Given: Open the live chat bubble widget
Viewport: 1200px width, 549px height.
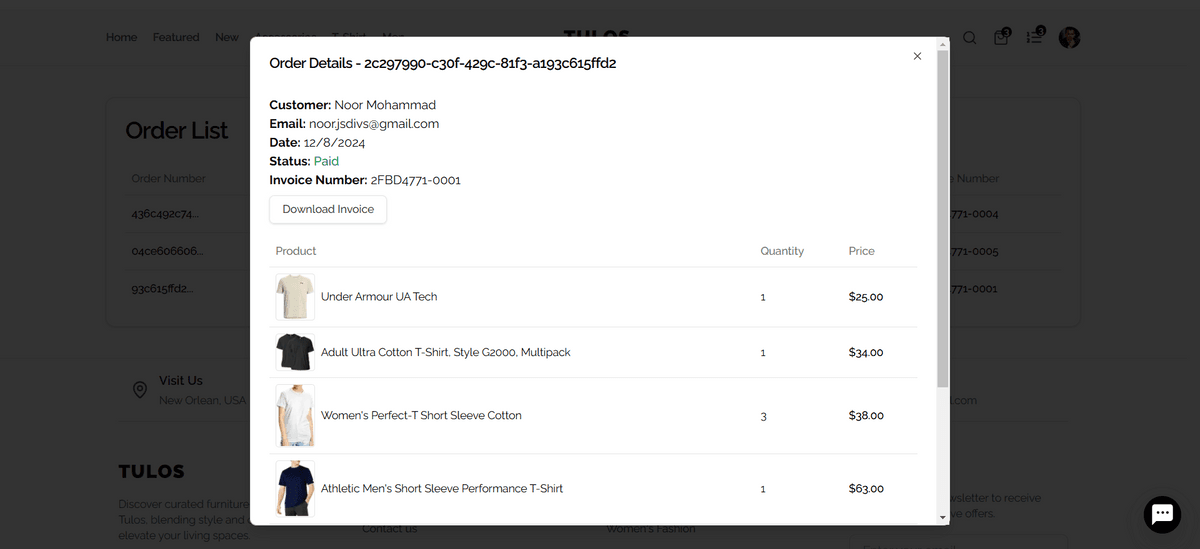Looking at the screenshot, I should coord(1162,514).
